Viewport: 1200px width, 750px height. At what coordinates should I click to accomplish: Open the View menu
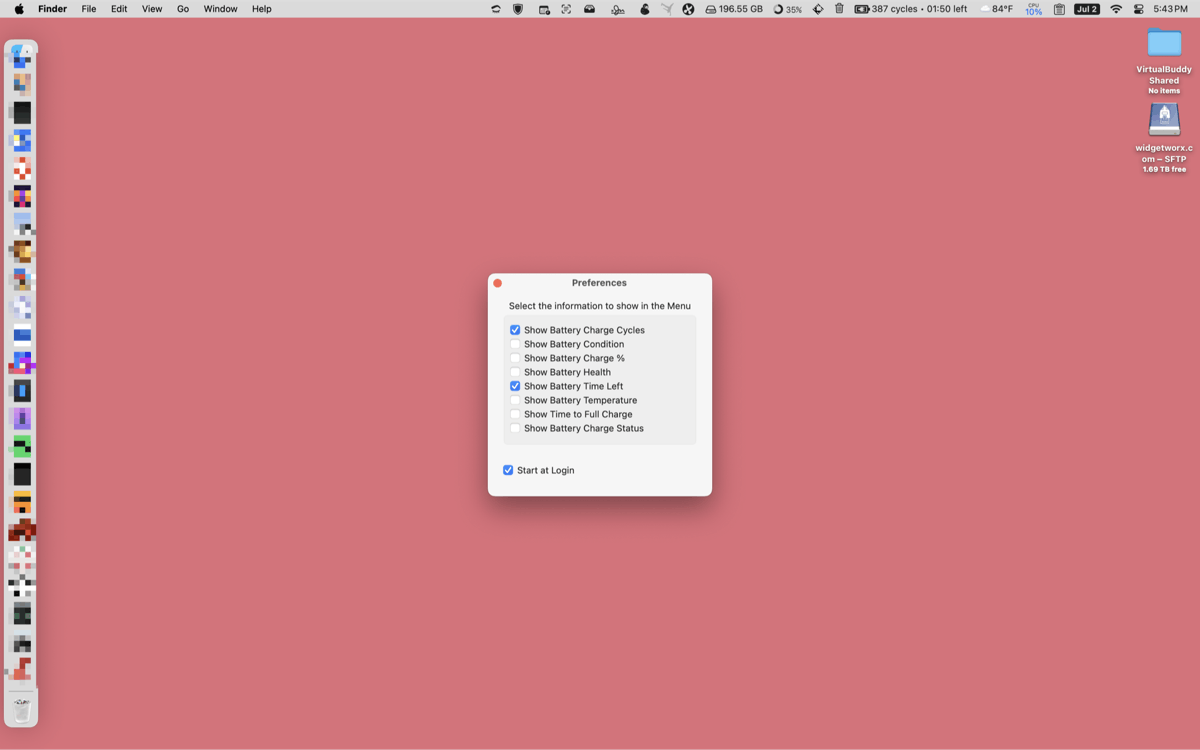pos(152,9)
